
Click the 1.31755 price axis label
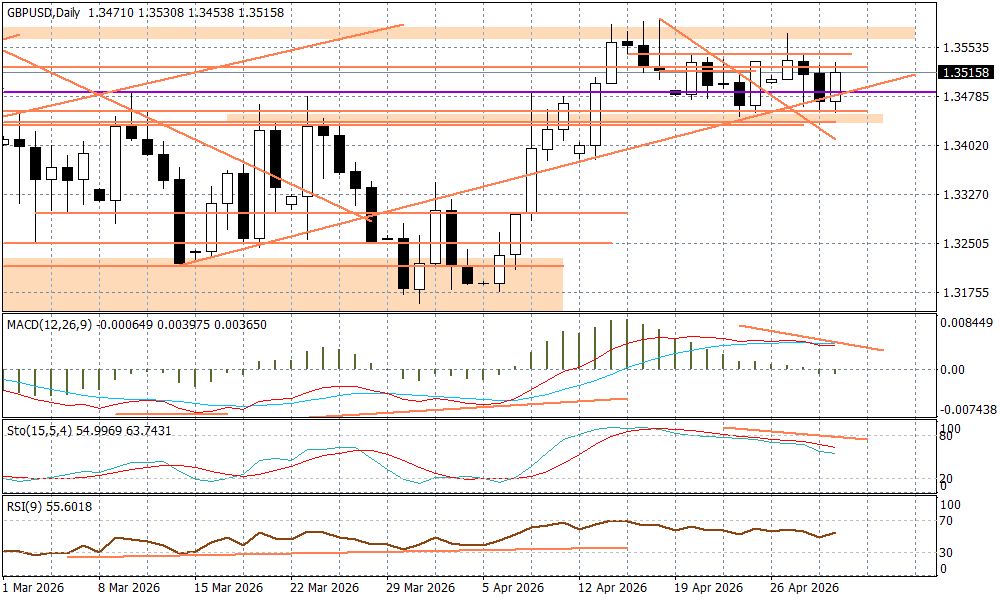coord(966,293)
